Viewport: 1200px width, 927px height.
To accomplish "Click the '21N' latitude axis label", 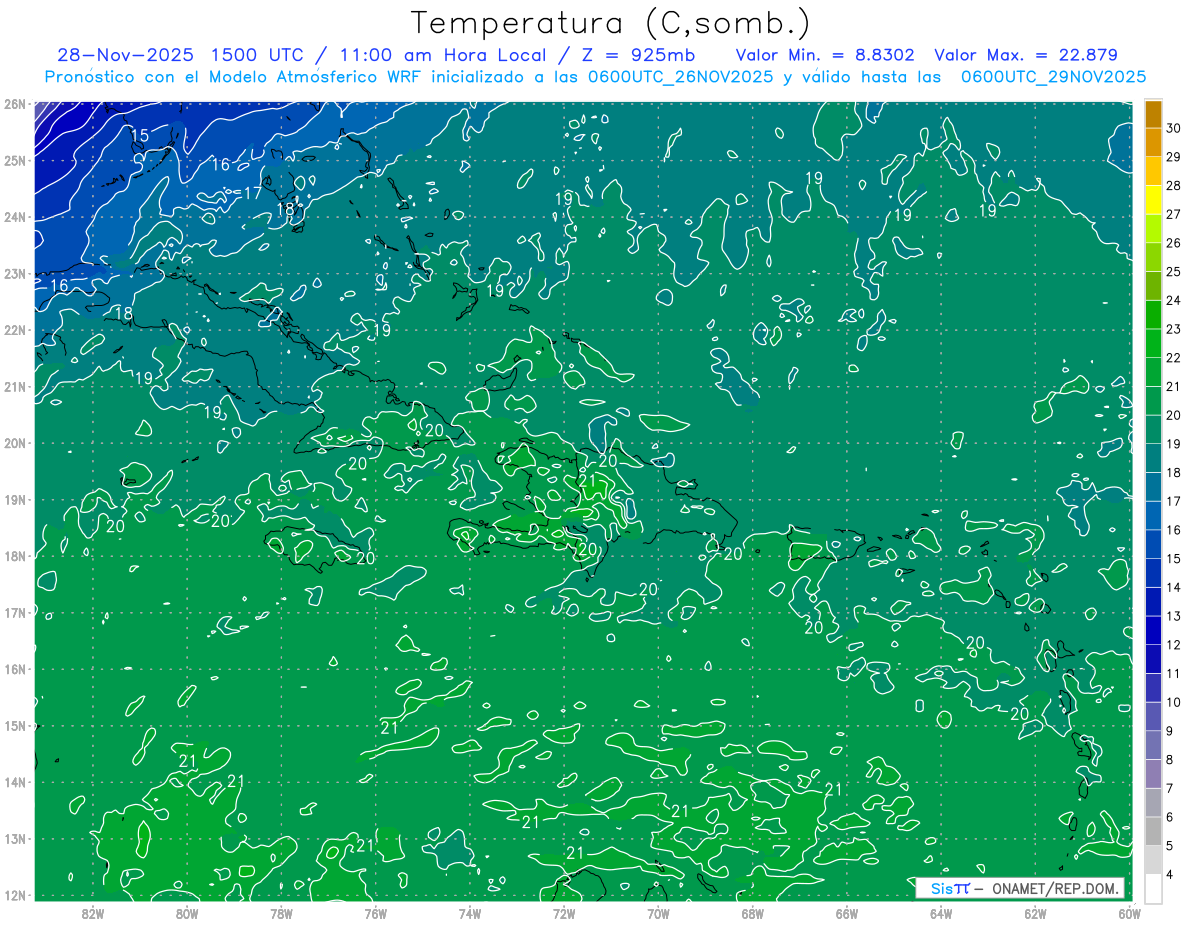I will (15, 387).
